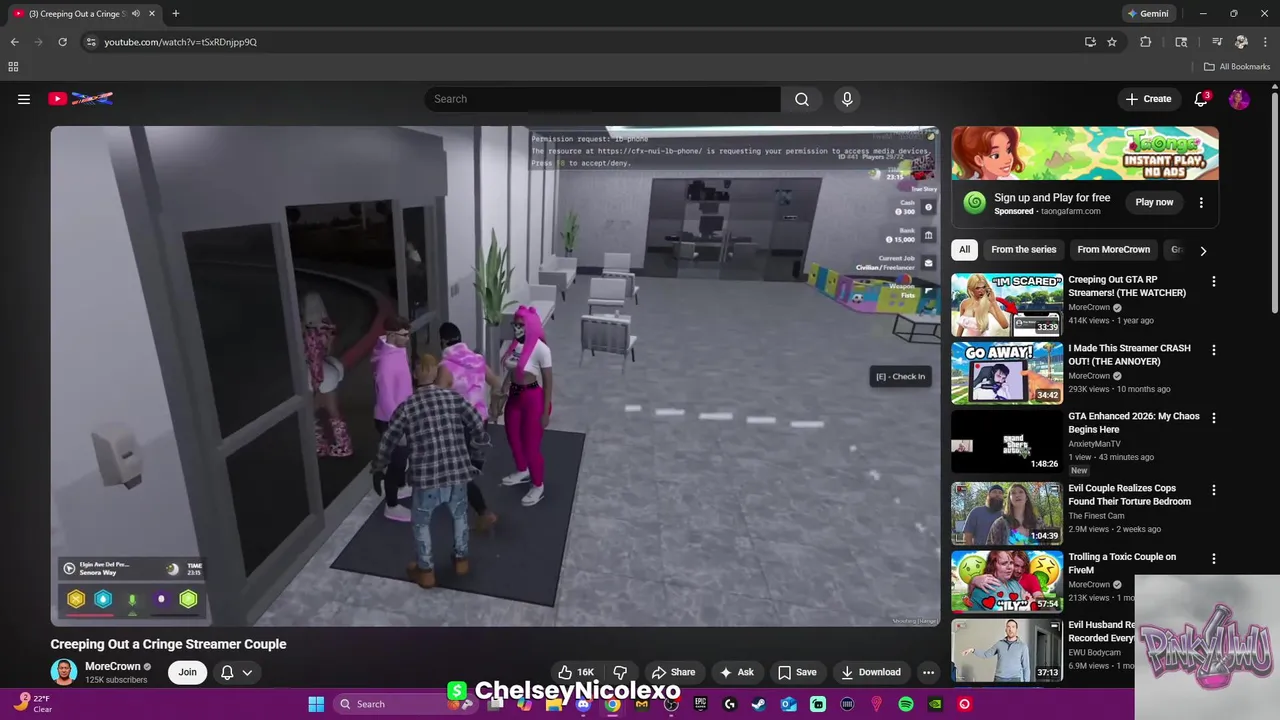Open Discord from the taskbar
Screen dimensions: 1280x720
[x=583, y=704]
